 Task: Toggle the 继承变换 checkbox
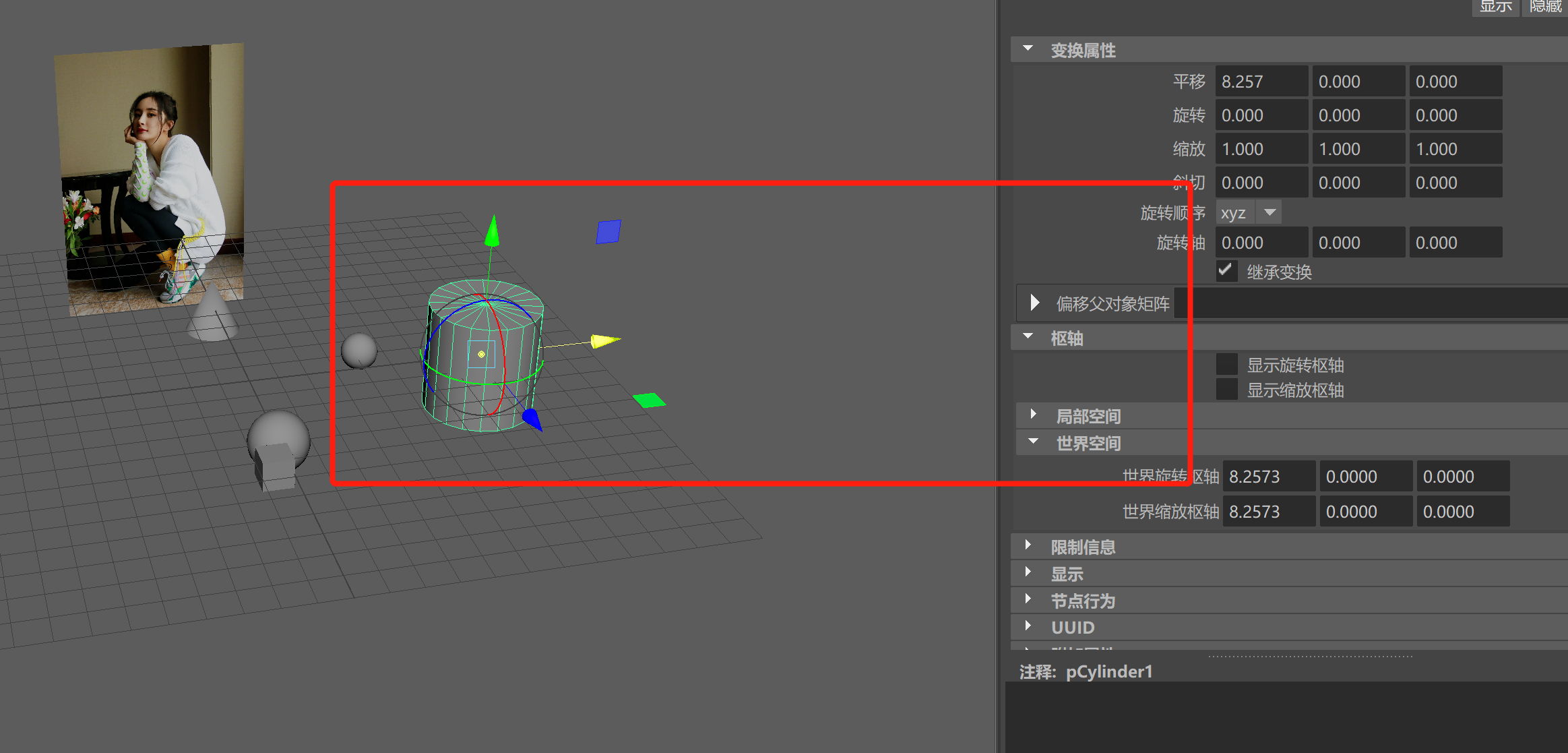pos(1226,271)
